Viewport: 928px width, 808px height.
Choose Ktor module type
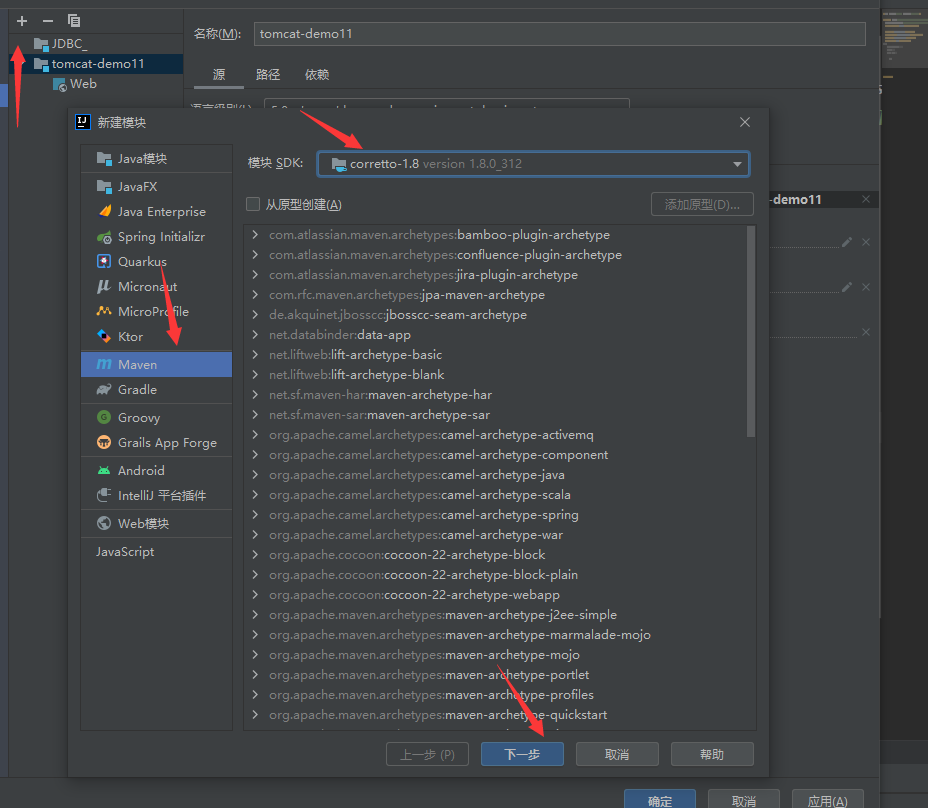pos(156,336)
